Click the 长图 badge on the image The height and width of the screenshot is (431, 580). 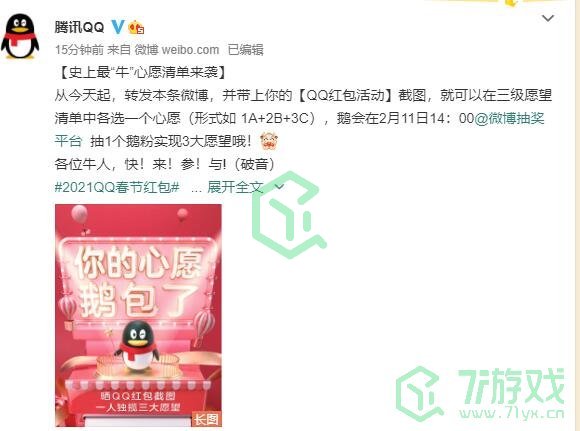click(x=206, y=419)
